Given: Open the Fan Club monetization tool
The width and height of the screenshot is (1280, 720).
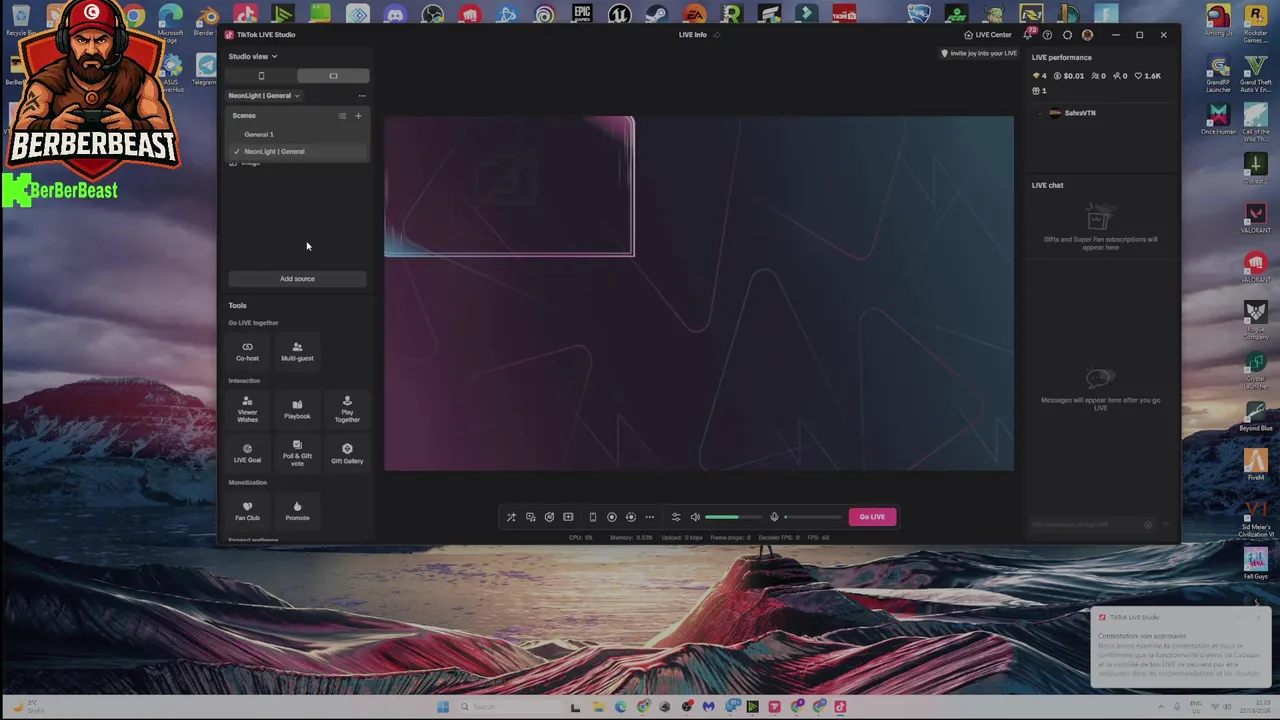Looking at the screenshot, I should (x=247, y=511).
